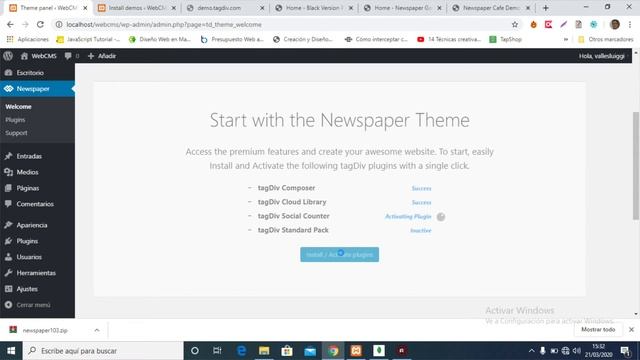This screenshot has height=360, width=640.
Task: Open the WebCMS site link
Action: (38, 56)
